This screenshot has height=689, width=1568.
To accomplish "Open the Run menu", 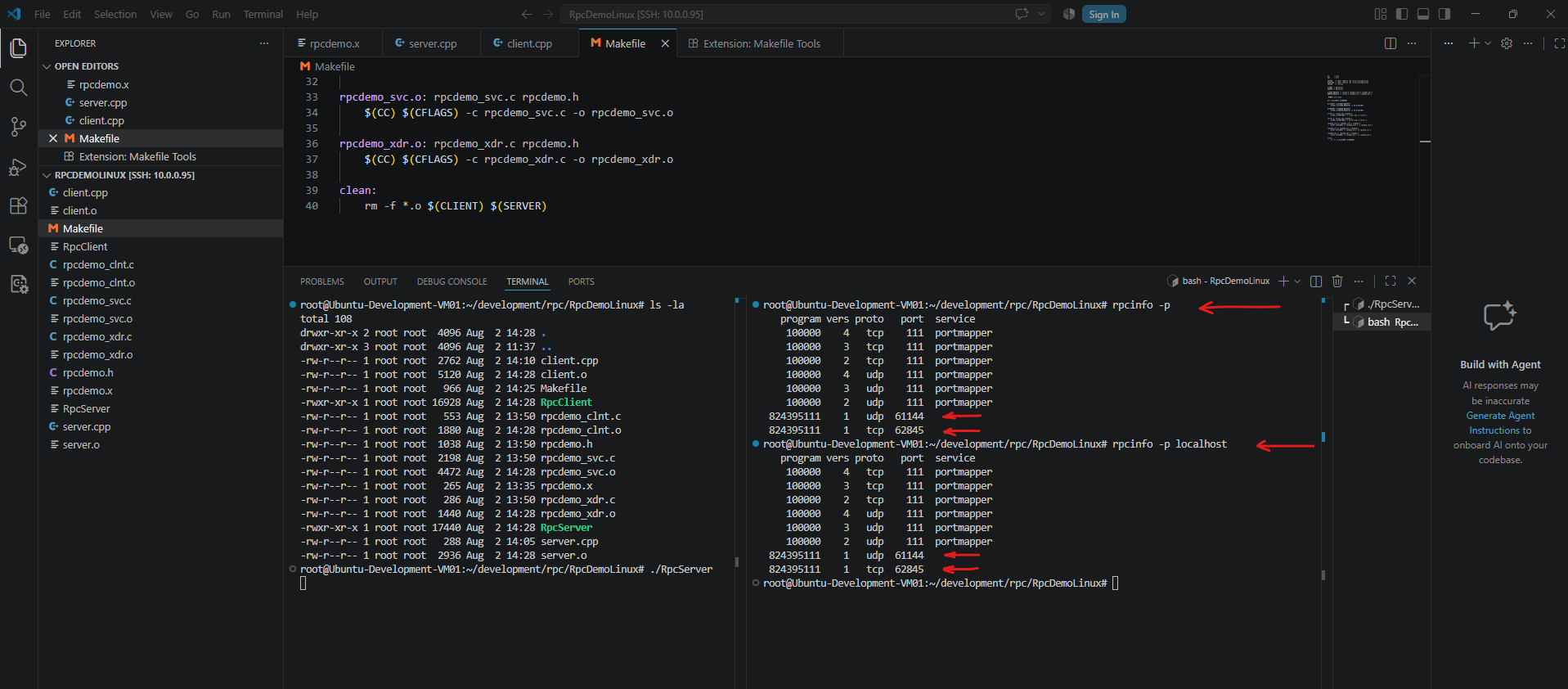I will click(x=221, y=14).
